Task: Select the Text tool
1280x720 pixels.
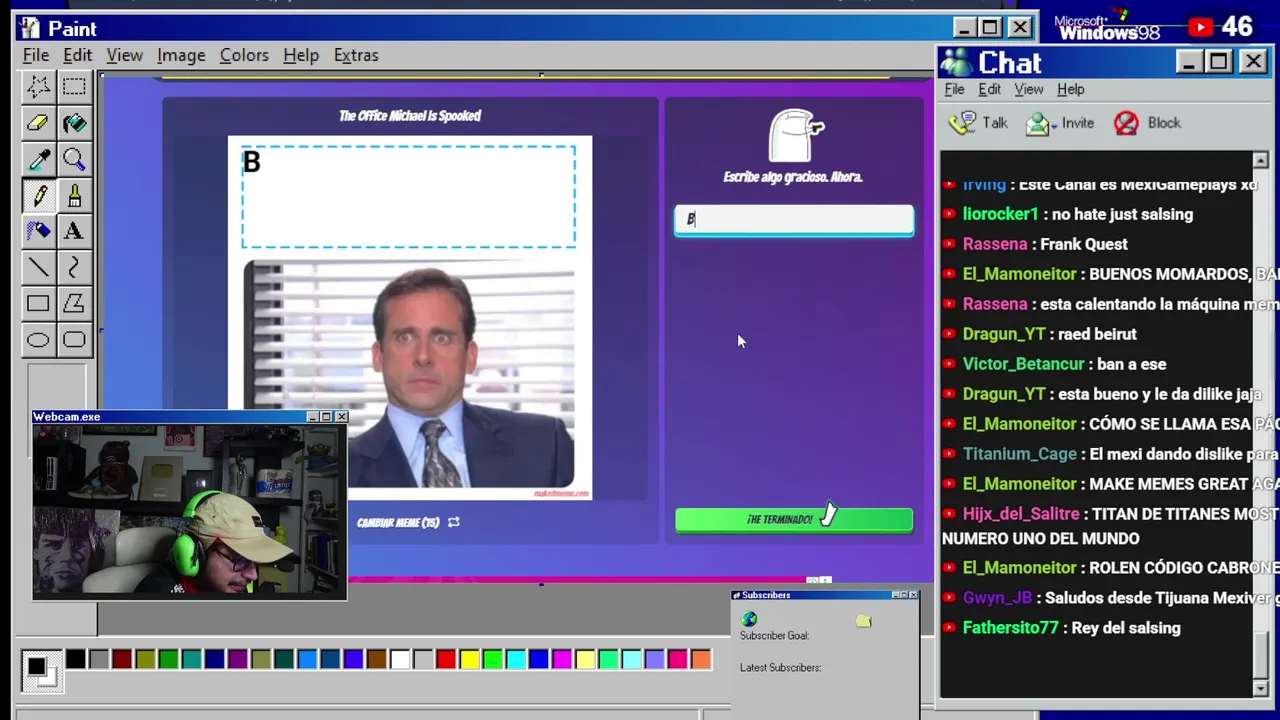Action: (x=74, y=231)
